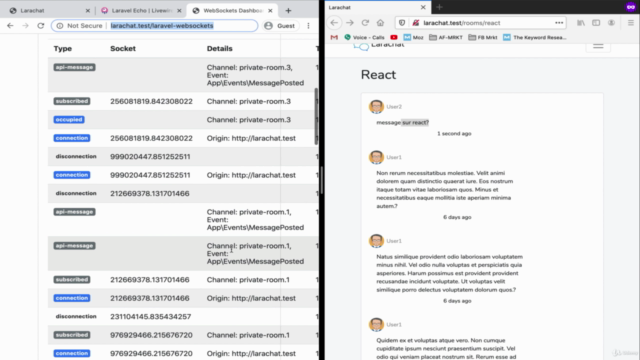Click the subscribed badge for socket 256081819.842308022
The height and width of the screenshot is (360, 640).
tap(72, 101)
